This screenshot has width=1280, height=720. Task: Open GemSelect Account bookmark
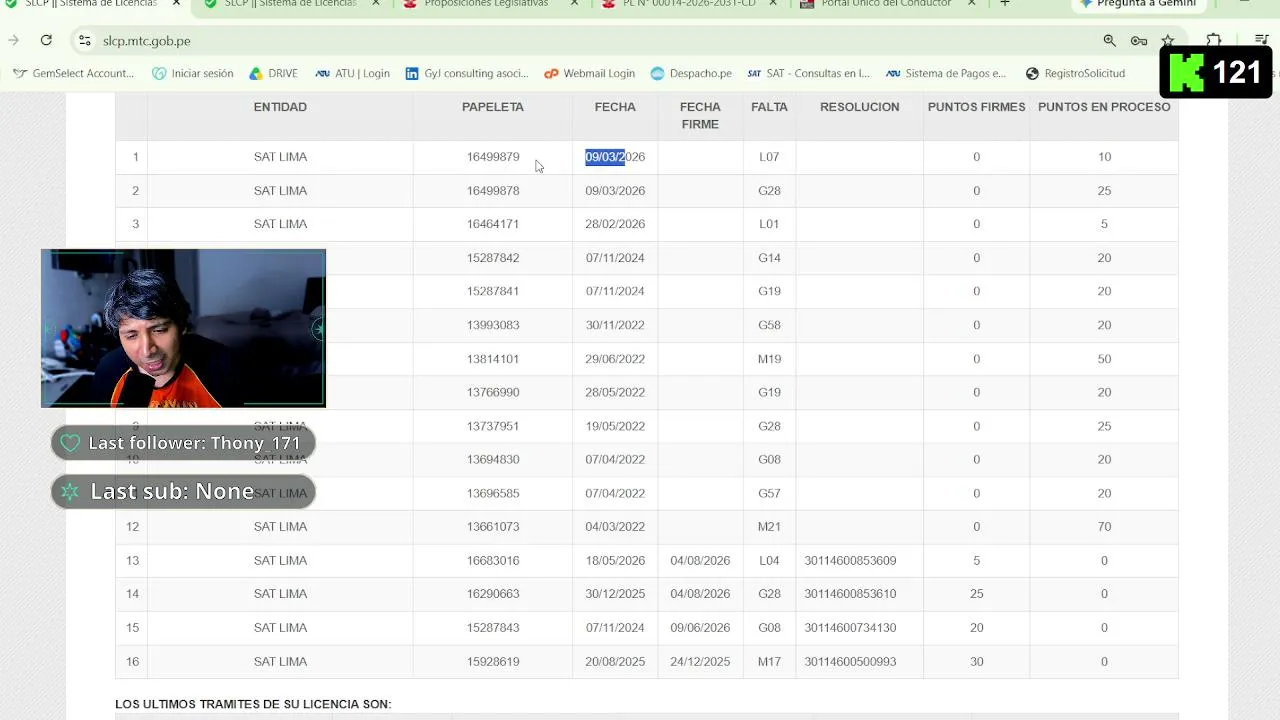point(73,73)
